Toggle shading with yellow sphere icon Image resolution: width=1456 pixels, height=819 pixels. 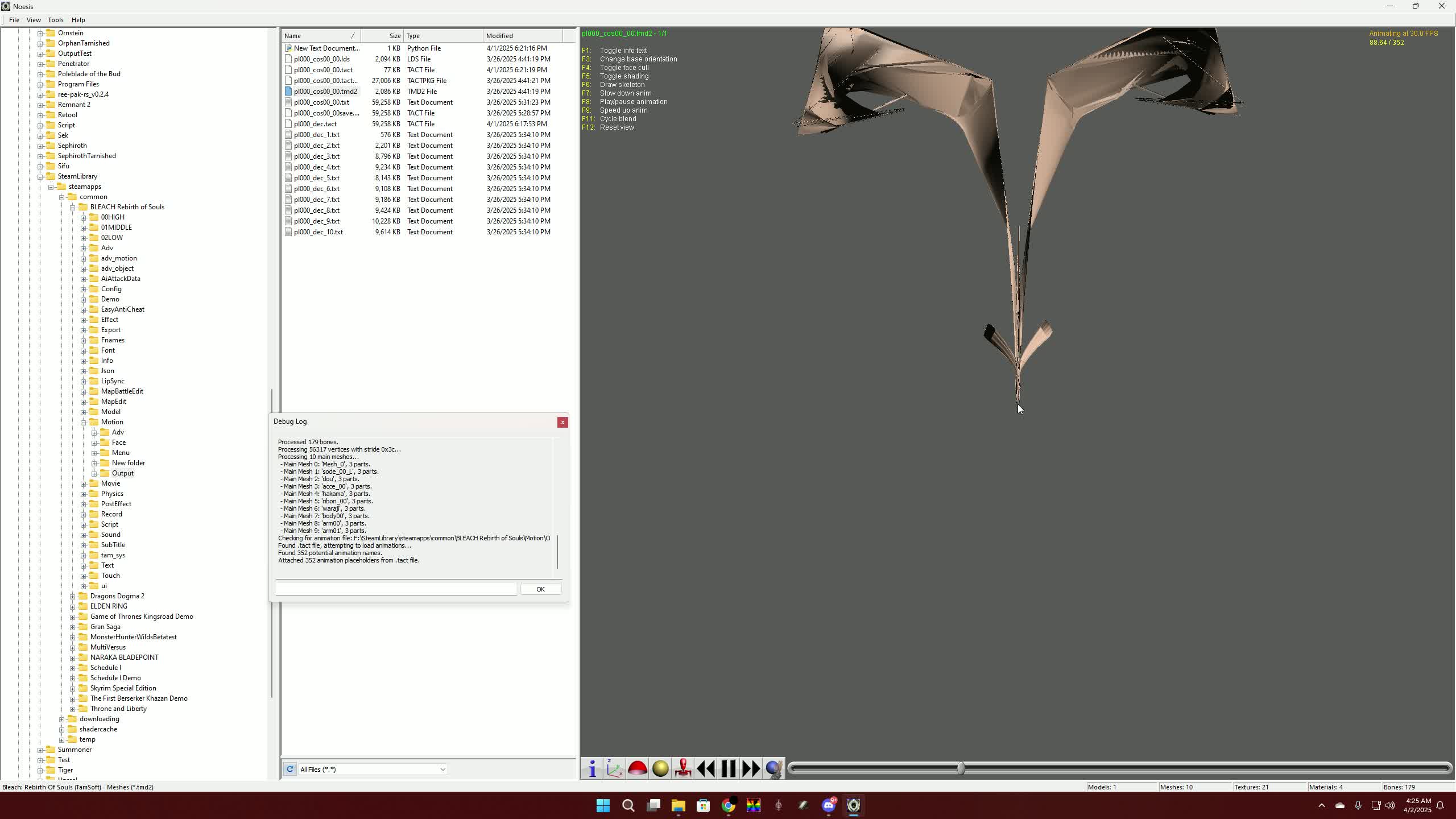660,769
